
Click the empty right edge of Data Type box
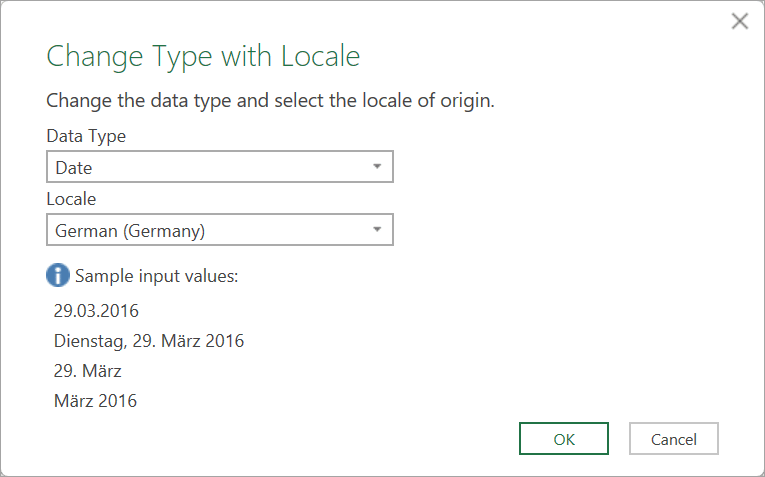pyautogui.click(x=340, y=167)
